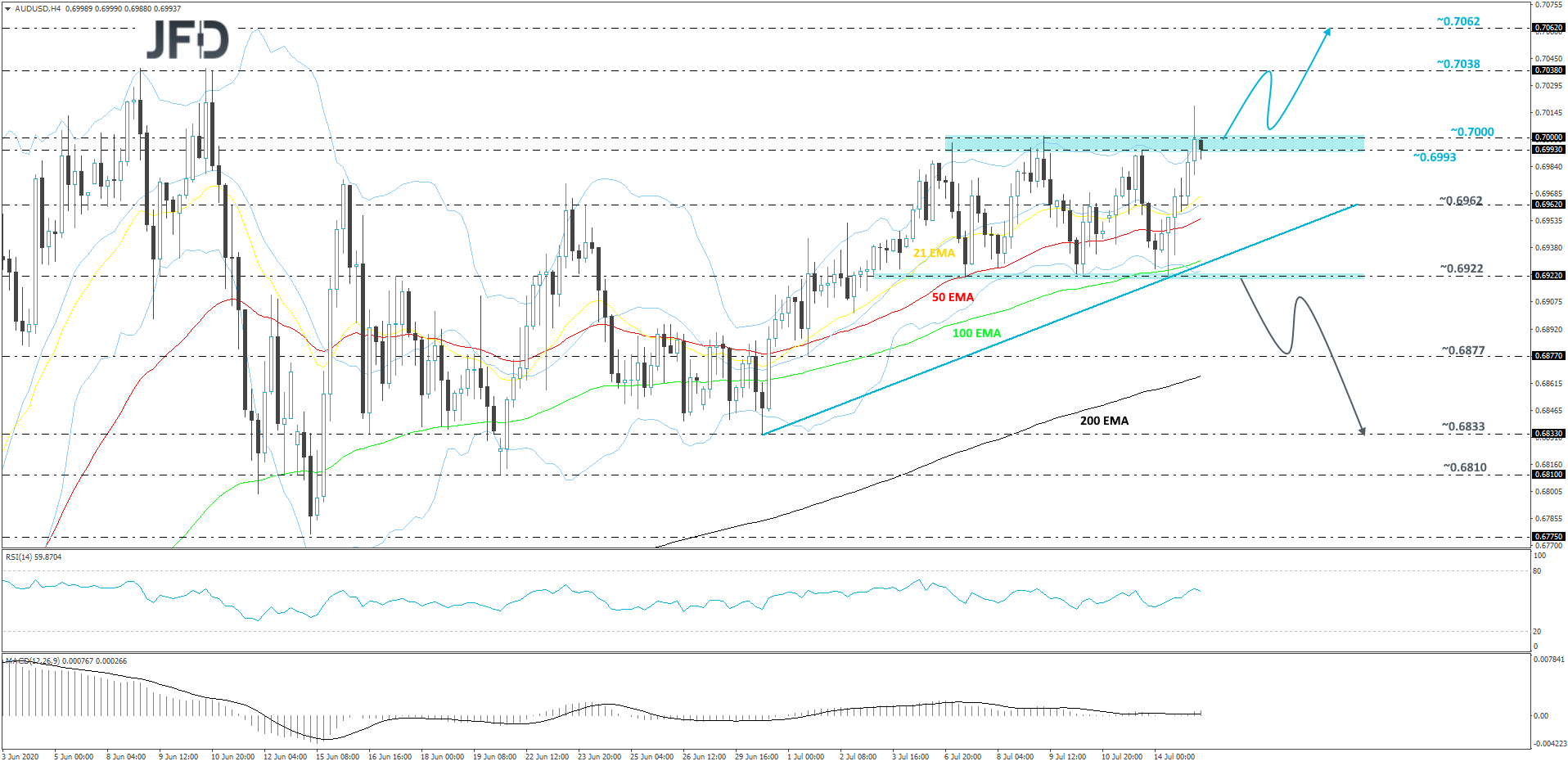Image resolution: width=1568 pixels, height=766 pixels.
Task: Select the 21 EMA label
Action: tap(934, 253)
